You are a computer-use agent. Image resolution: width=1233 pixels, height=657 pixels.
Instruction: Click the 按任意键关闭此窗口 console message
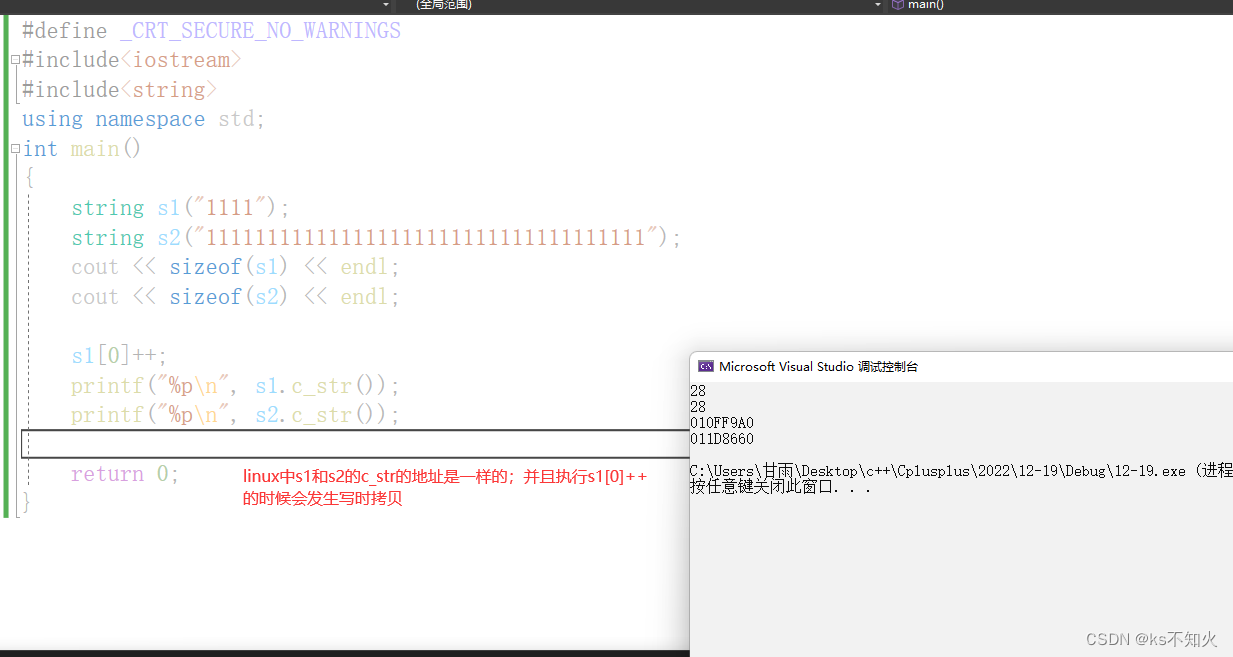tap(780, 487)
